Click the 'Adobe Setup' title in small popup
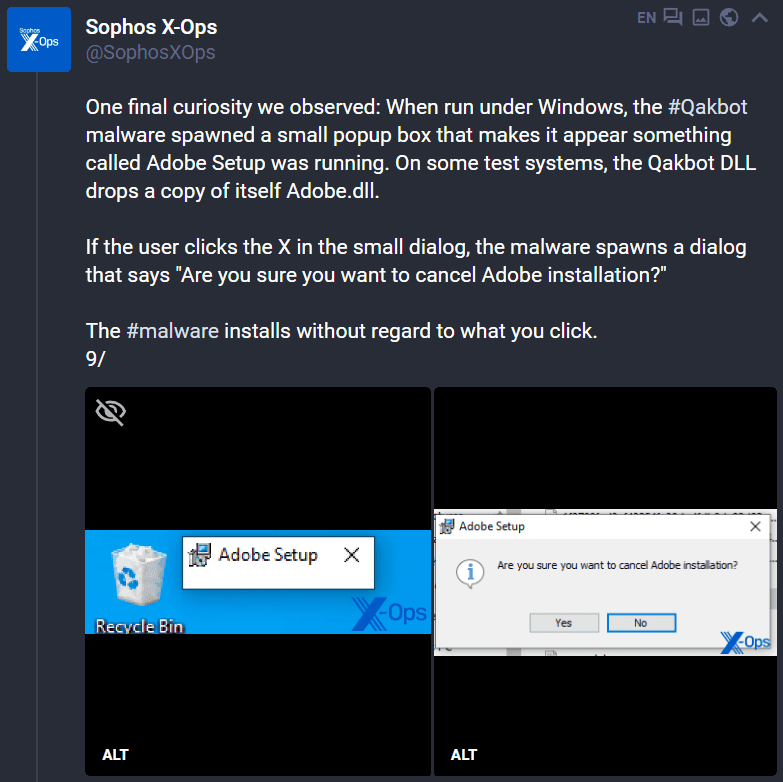The width and height of the screenshot is (783, 782). [268, 555]
